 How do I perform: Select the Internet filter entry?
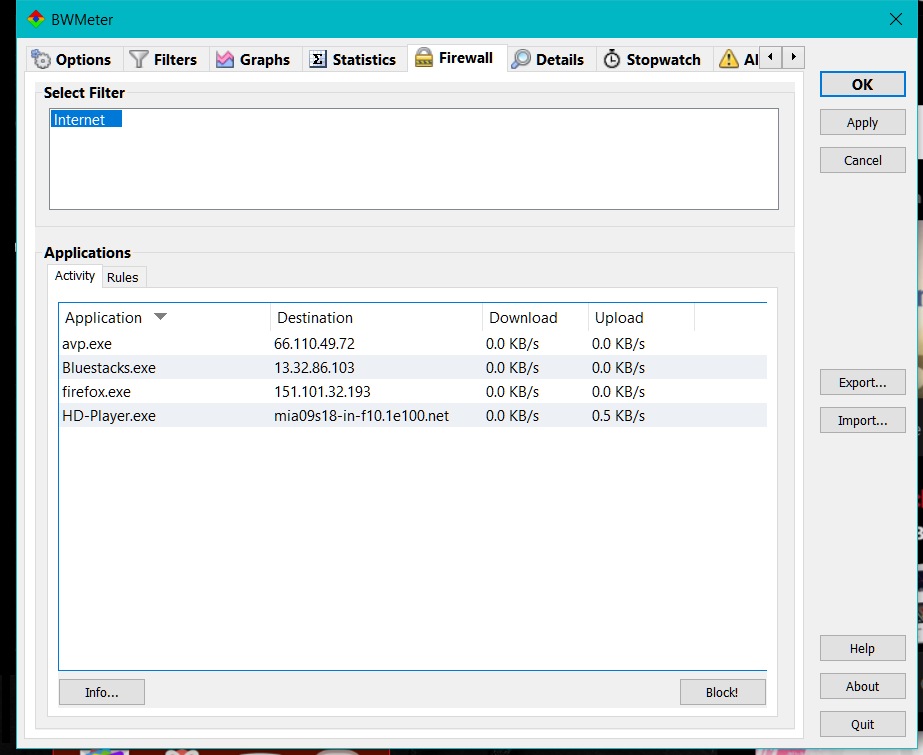pos(86,119)
